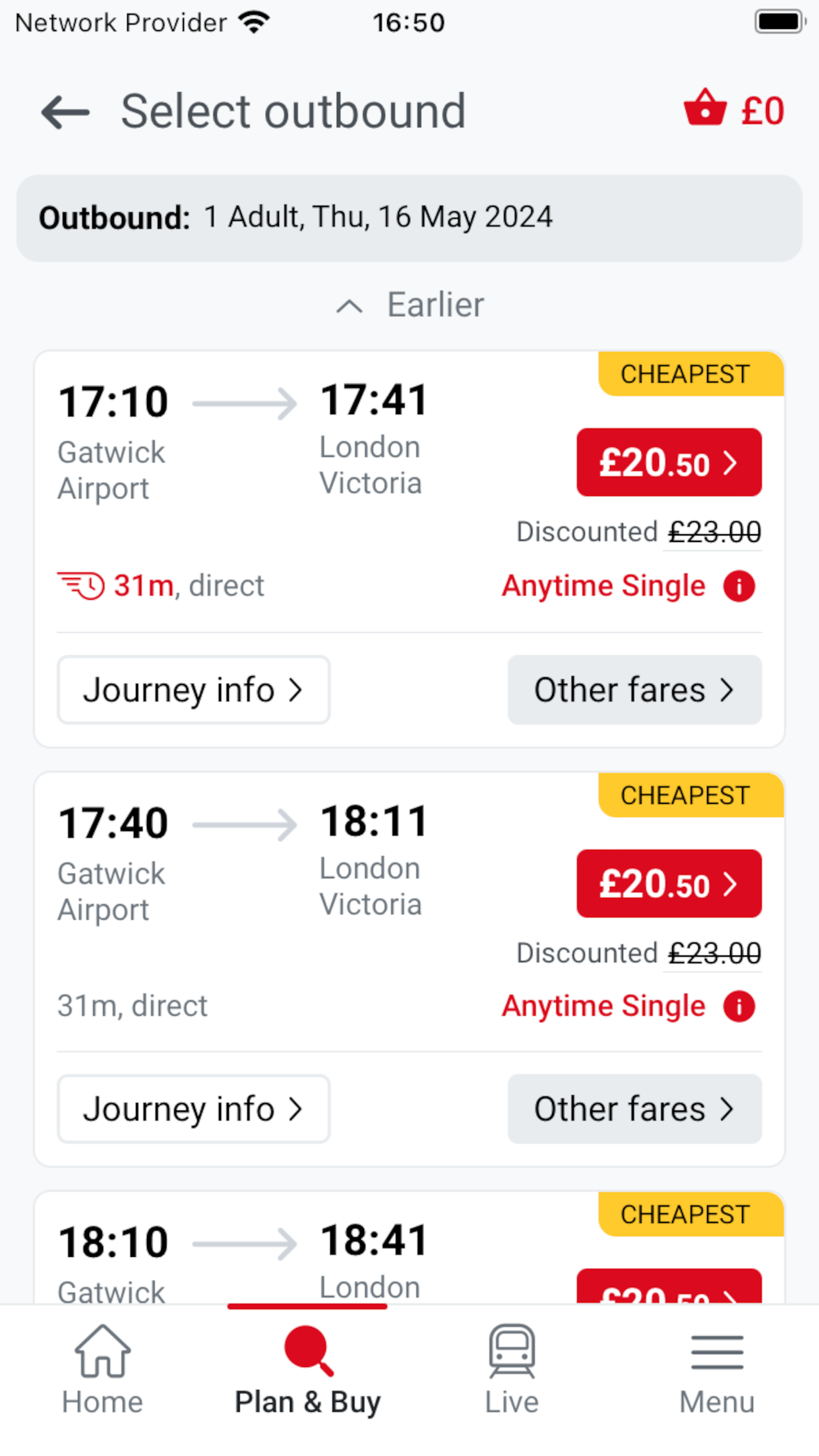Expand Other fares for 17:10 train
819x1456 pixels.
[x=634, y=690]
